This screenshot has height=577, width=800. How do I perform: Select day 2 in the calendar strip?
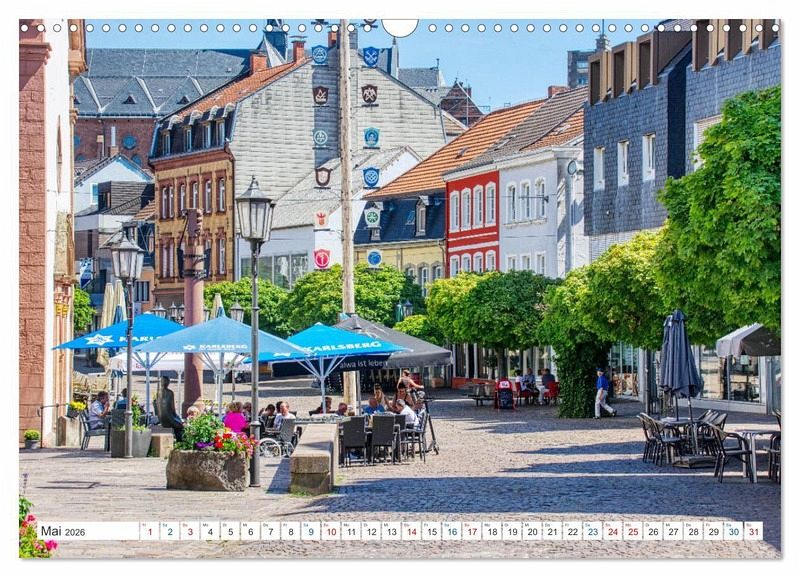point(169,531)
